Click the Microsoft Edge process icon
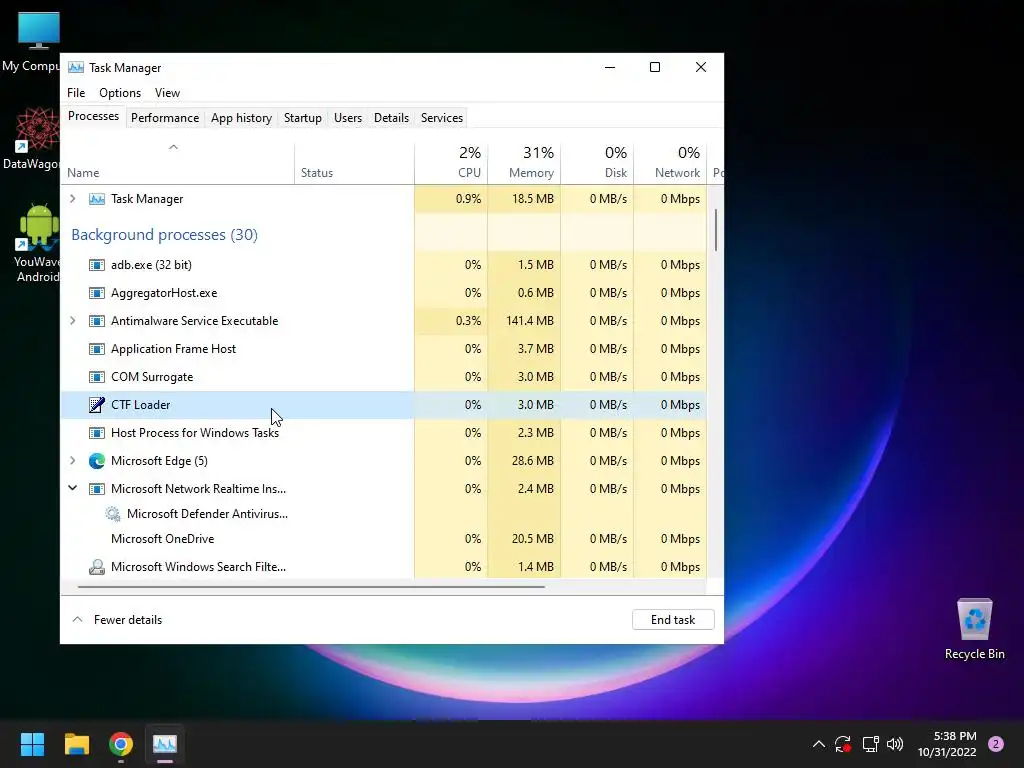The height and width of the screenshot is (768, 1024). [97, 461]
